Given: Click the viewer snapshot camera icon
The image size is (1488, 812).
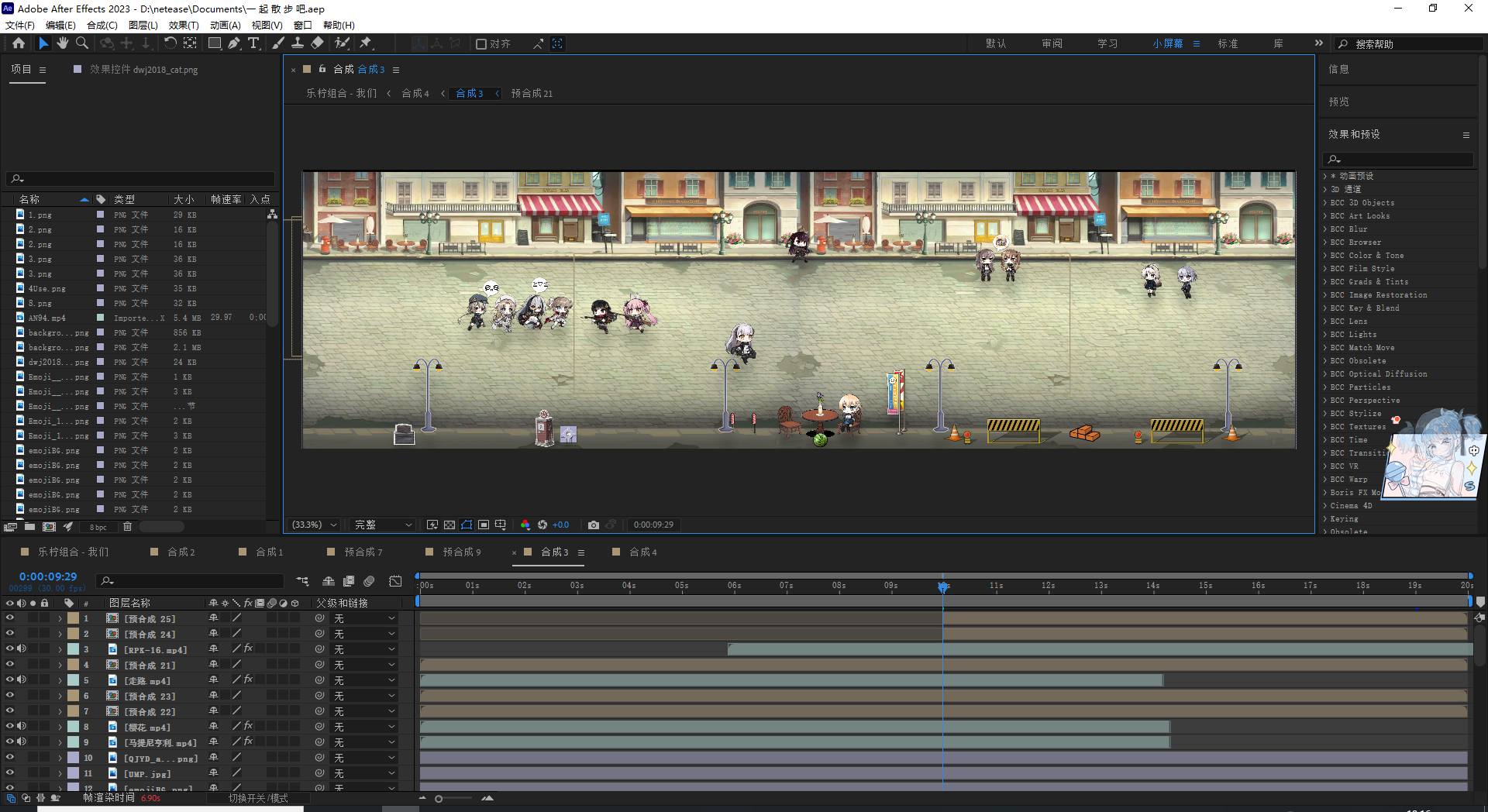Looking at the screenshot, I should coord(594,525).
